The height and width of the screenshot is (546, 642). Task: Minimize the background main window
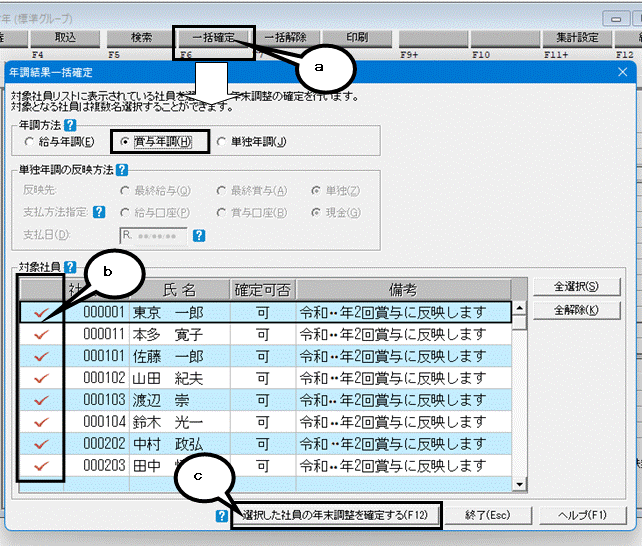pyautogui.click(x=616, y=19)
